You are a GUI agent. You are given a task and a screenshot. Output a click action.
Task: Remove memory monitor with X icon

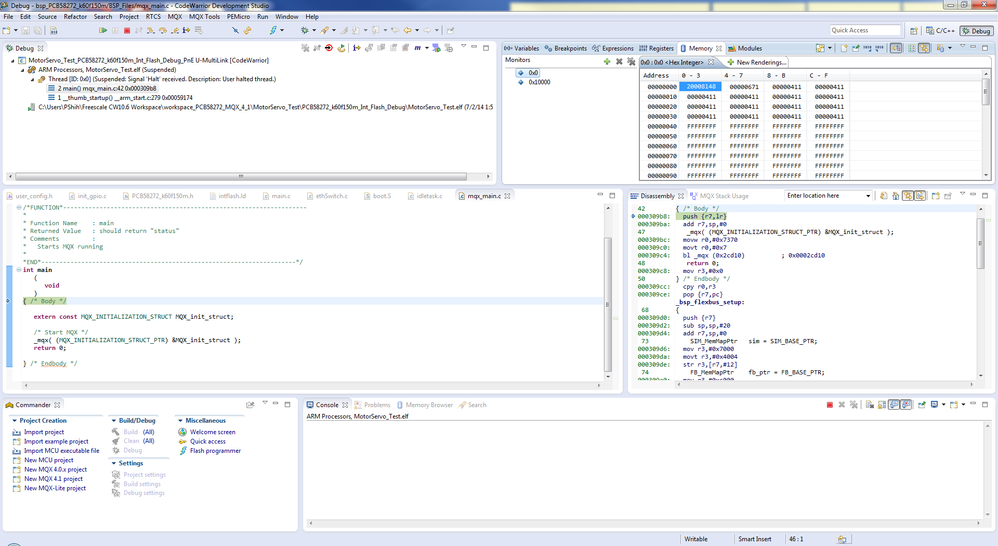click(x=618, y=61)
